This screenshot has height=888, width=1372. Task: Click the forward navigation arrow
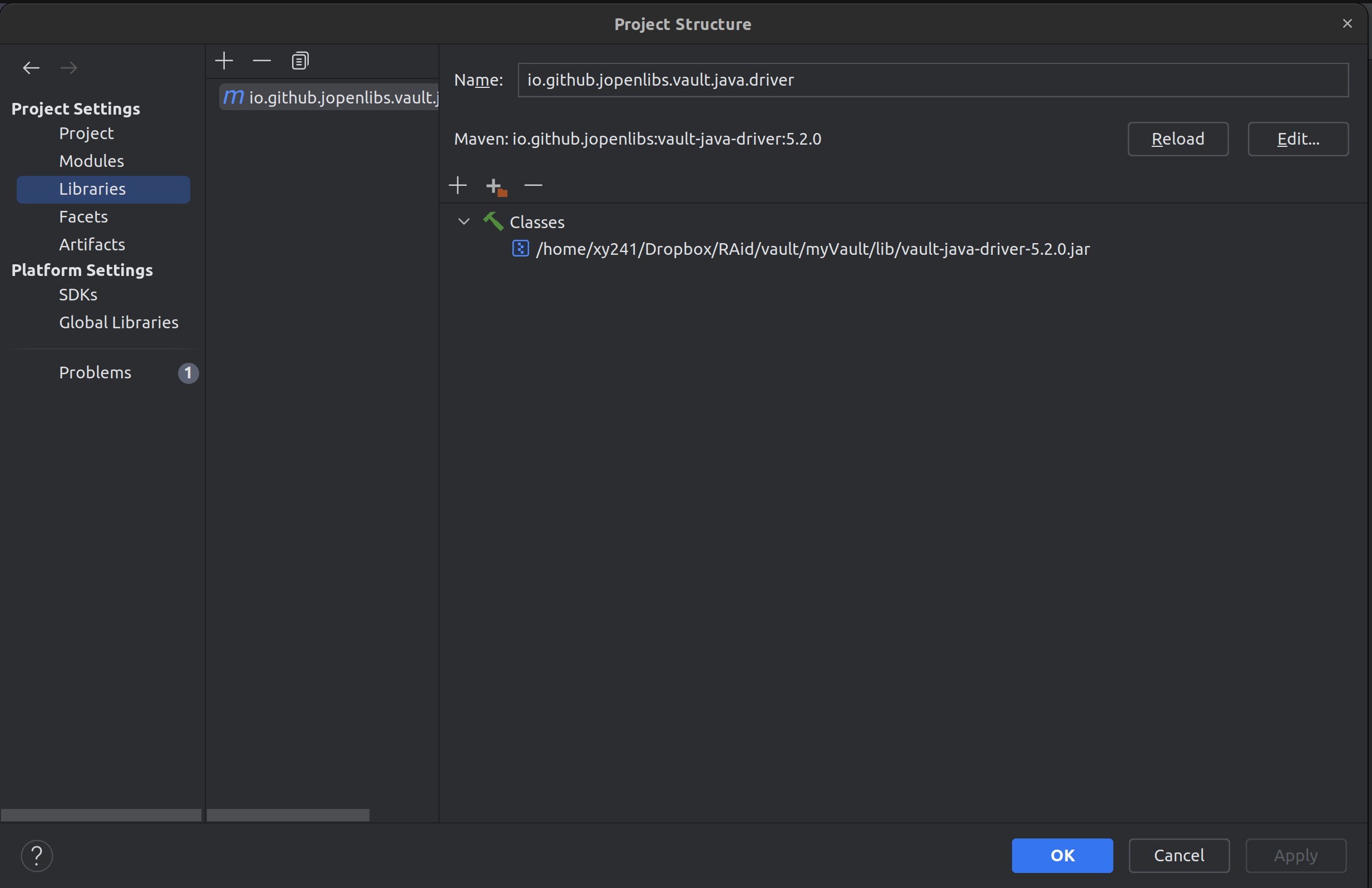(68, 68)
